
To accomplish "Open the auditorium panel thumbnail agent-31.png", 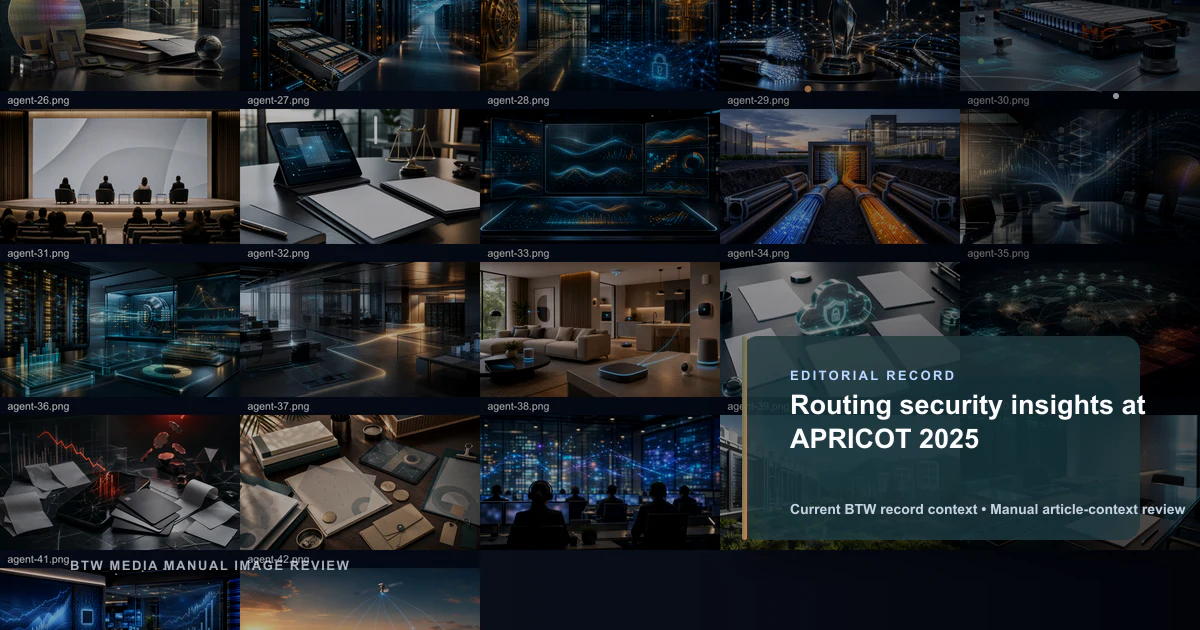I will click(120, 177).
